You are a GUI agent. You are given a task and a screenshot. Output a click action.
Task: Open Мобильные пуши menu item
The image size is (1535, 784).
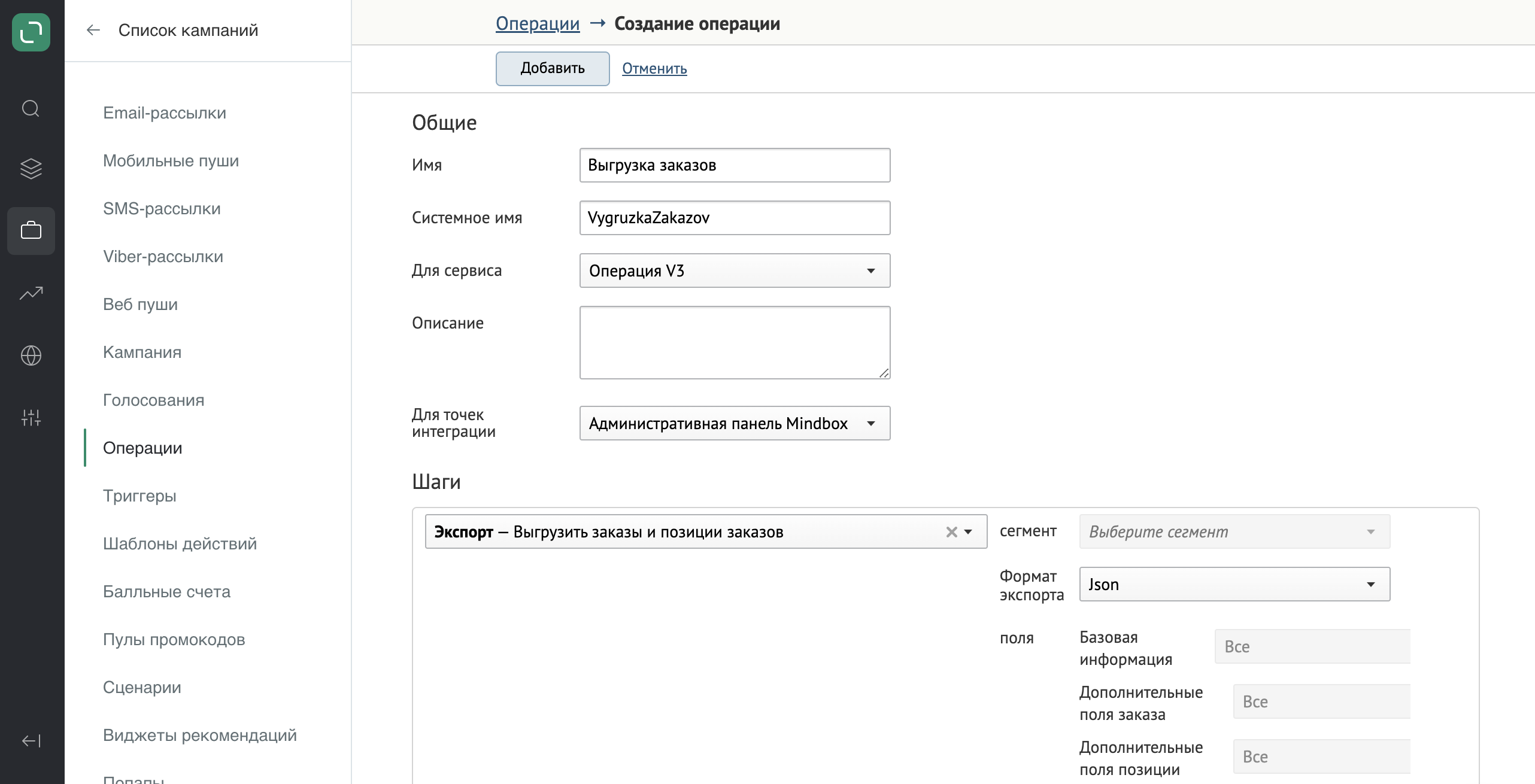tap(171, 160)
